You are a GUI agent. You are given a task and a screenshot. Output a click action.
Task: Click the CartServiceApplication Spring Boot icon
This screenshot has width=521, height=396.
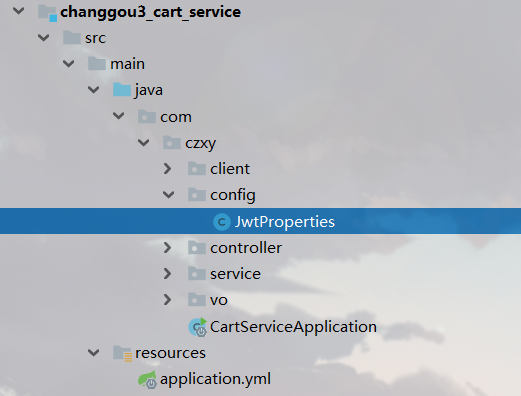(198, 327)
